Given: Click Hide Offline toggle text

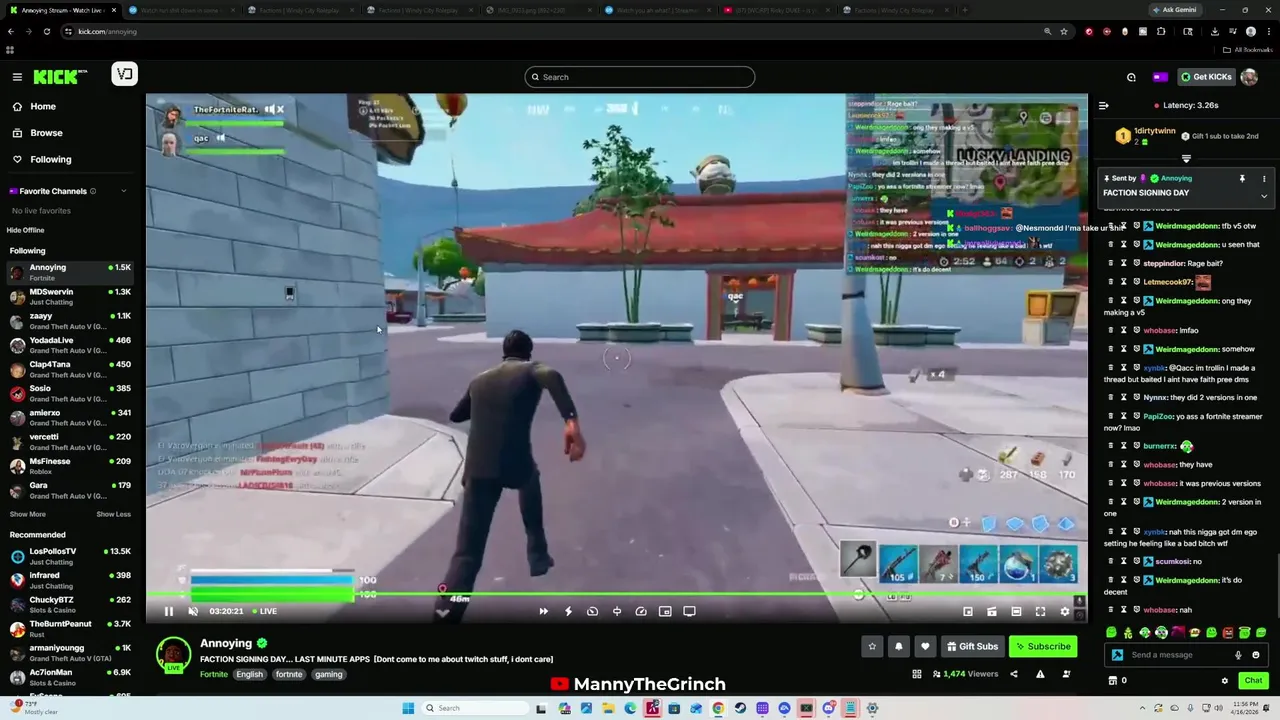Looking at the screenshot, I should [x=26, y=230].
